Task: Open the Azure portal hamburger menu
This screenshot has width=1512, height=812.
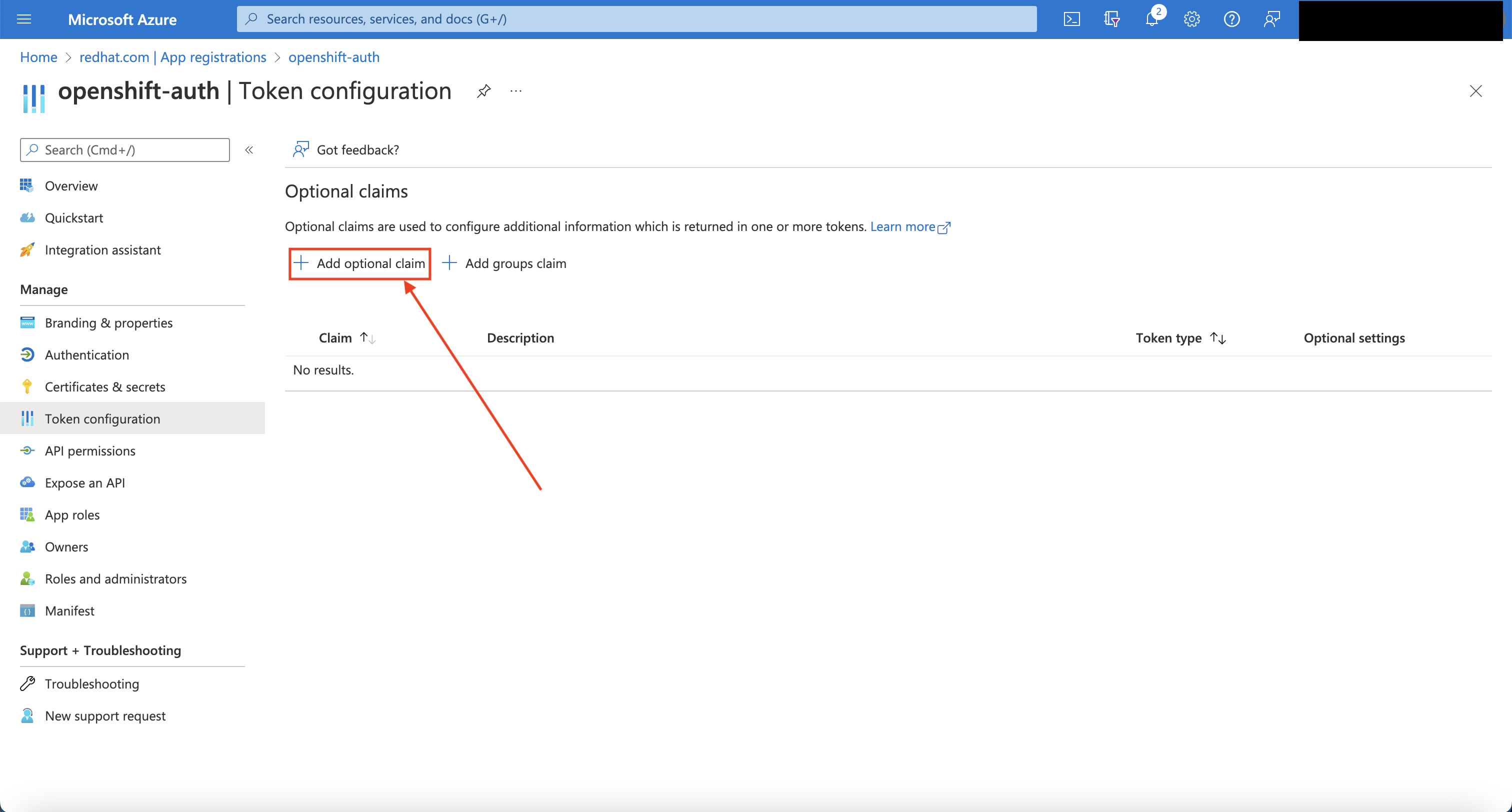Action: [x=24, y=19]
